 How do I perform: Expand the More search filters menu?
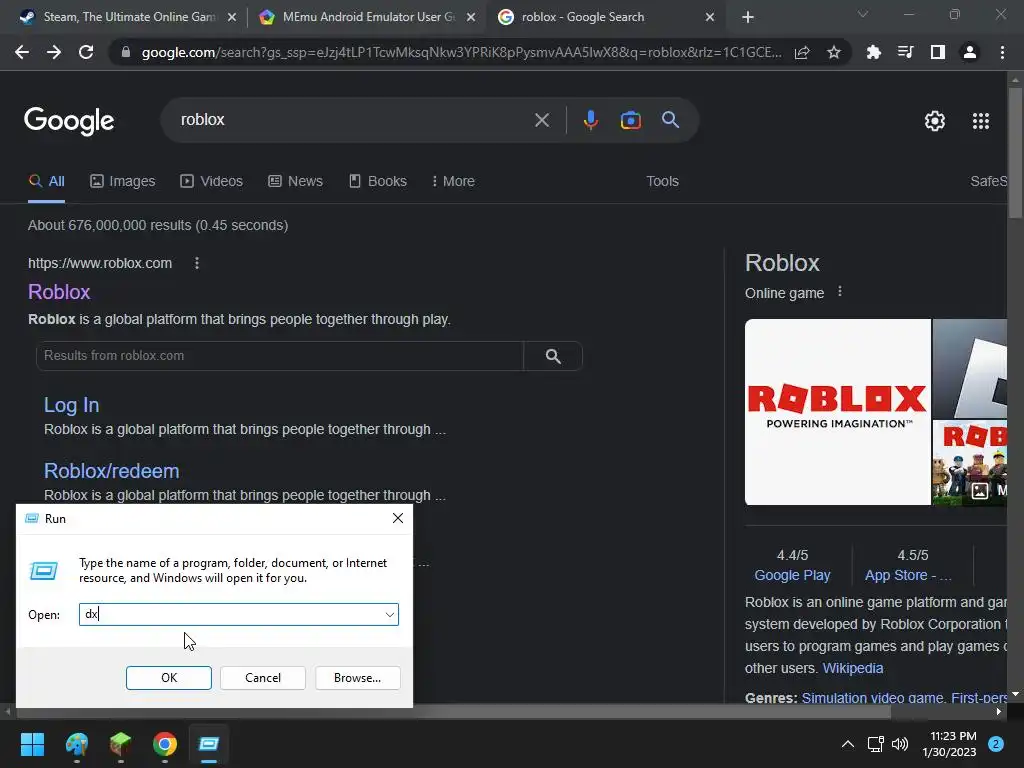[x=453, y=182]
